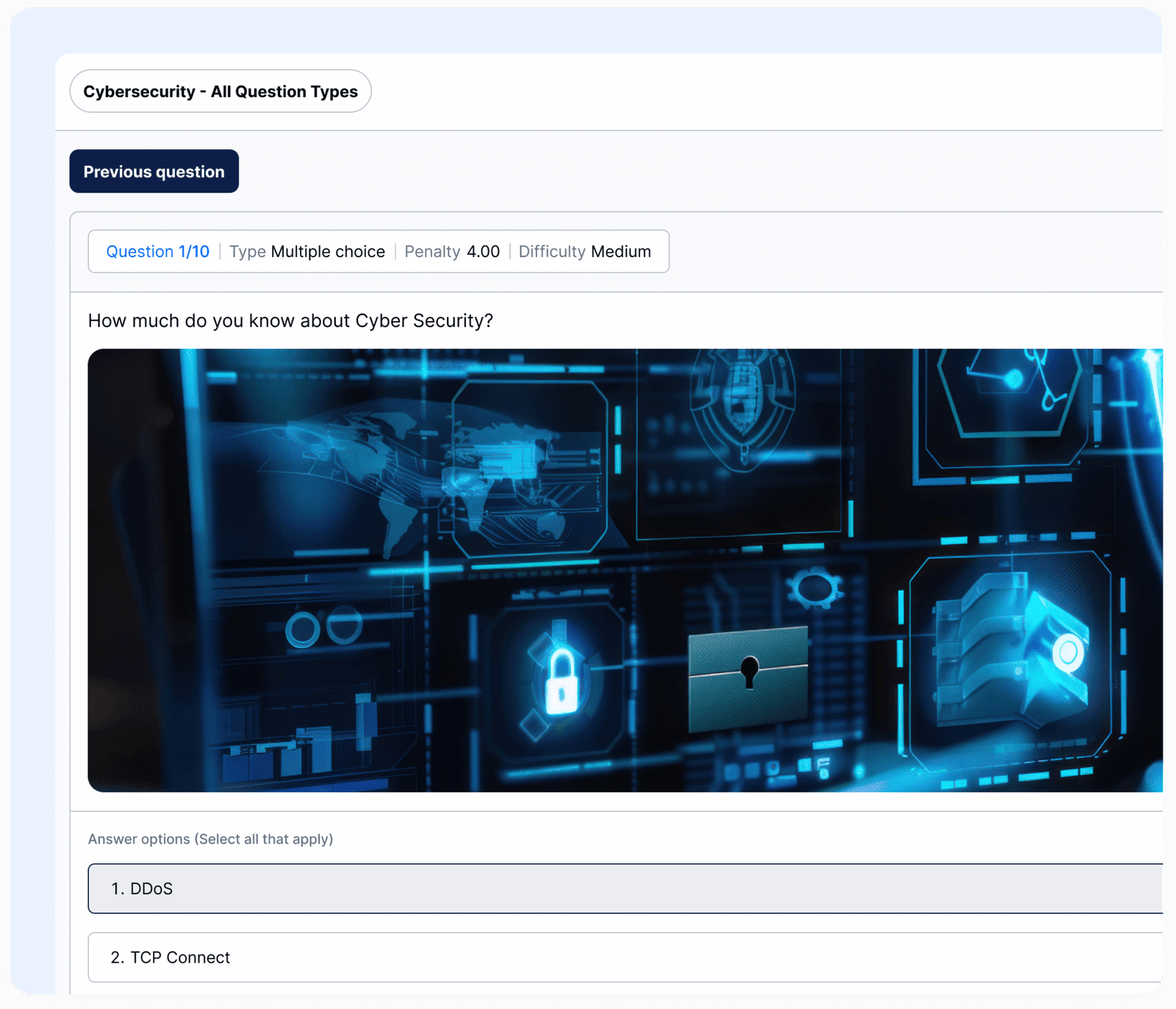Click the Question 1/10 counter
The width and height of the screenshot is (1176, 1009).
pyautogui.click(x=157, y=251)
